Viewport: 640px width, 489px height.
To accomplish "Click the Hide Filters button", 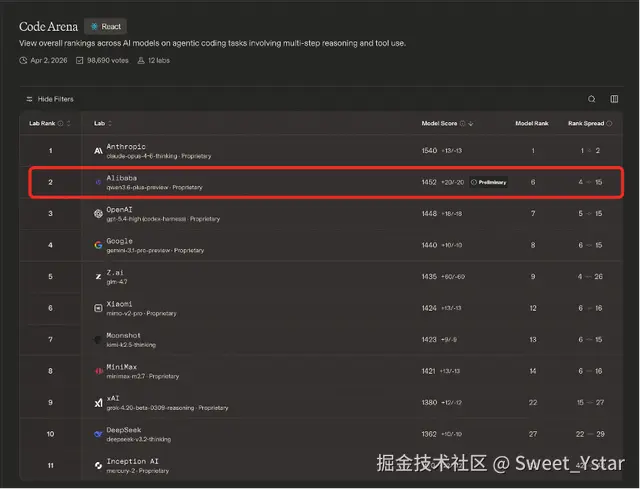I will [x=49, y=99].
